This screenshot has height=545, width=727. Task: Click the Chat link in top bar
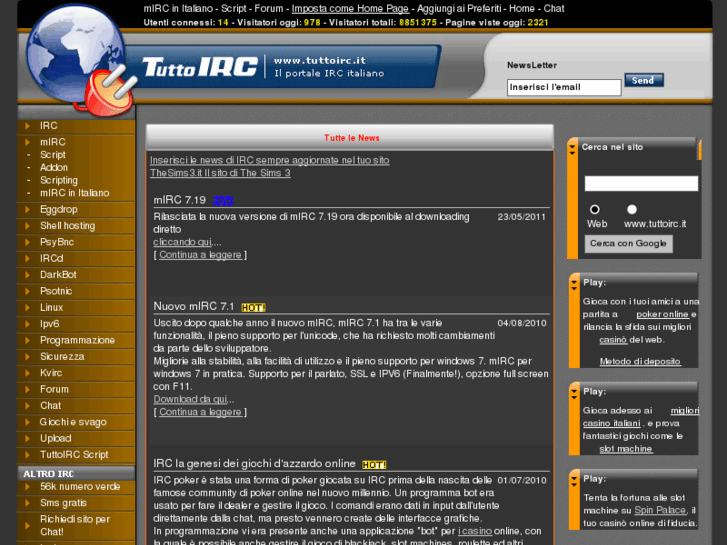pos(554,8)
